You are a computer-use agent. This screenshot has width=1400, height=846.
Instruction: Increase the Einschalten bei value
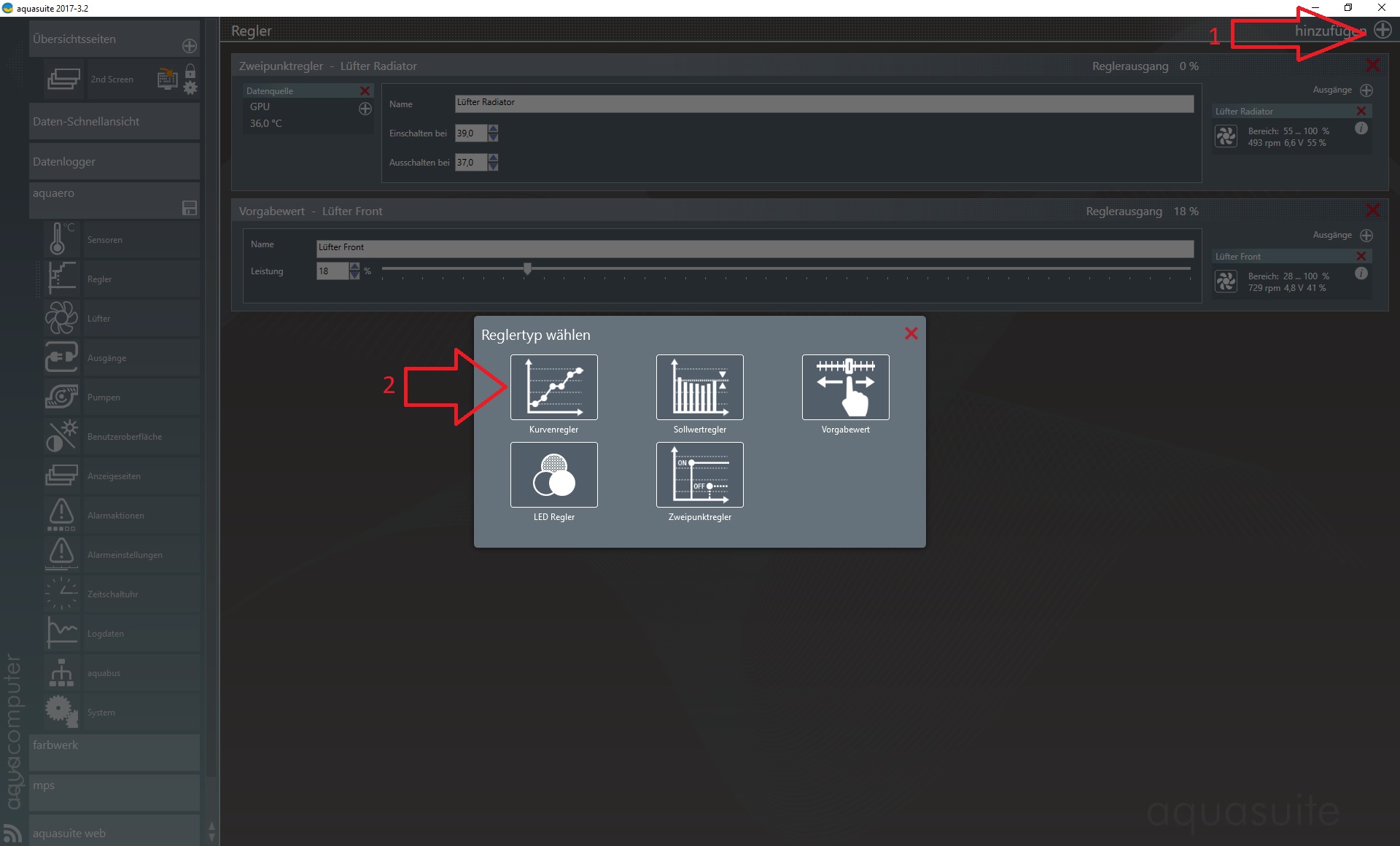[x=494, y=129]
